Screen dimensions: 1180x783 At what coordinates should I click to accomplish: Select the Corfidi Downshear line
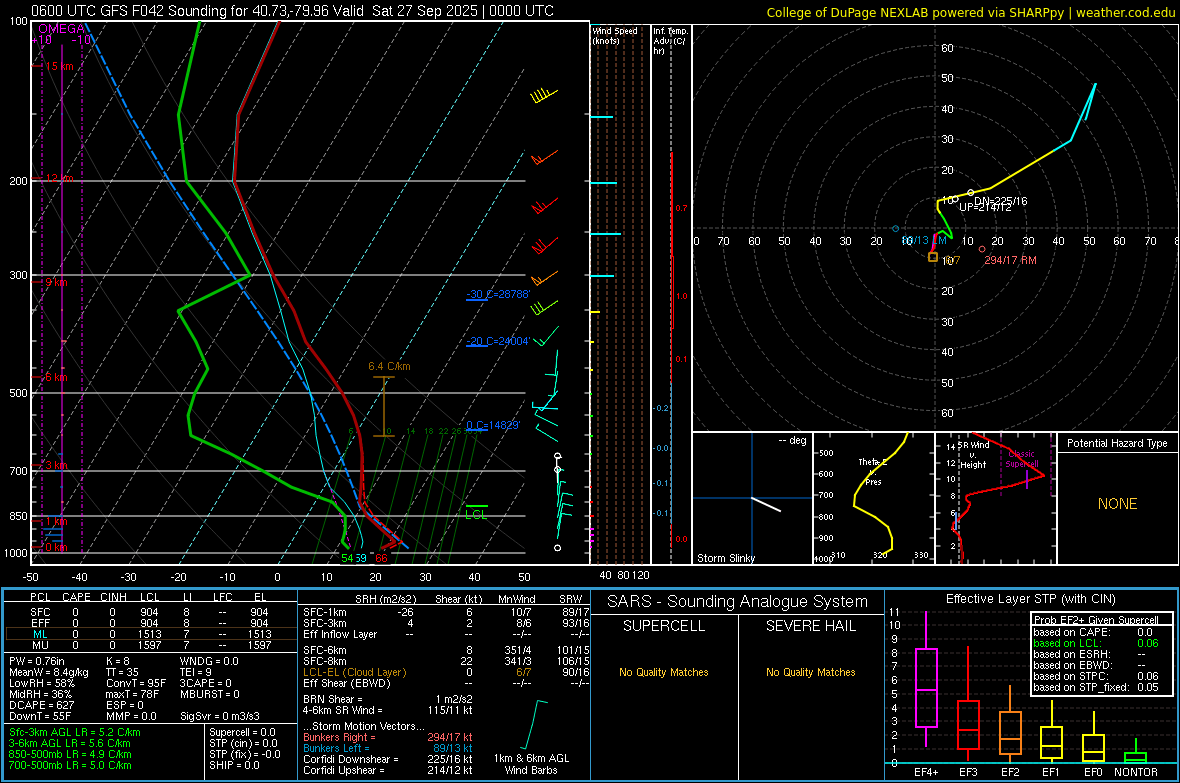tap(387, 759)
